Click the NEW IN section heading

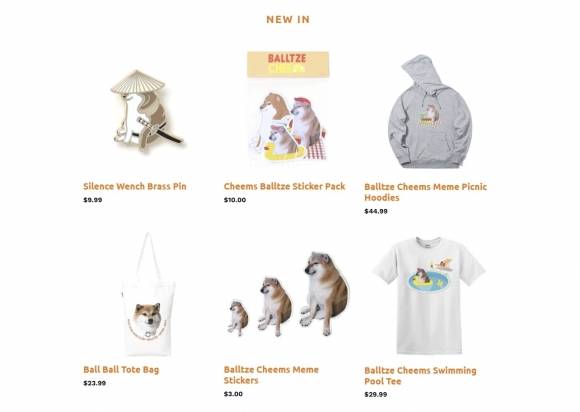pyautogui.click(x=288, y=20)
